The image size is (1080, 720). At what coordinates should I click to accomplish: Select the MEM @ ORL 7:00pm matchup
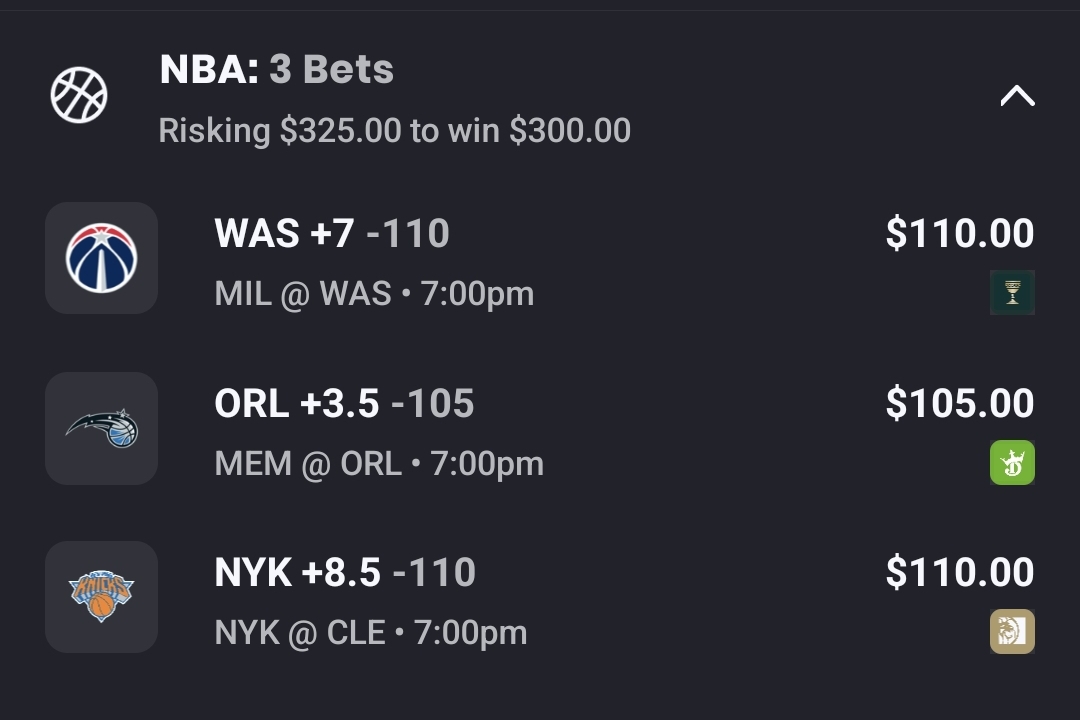[379, 464]
